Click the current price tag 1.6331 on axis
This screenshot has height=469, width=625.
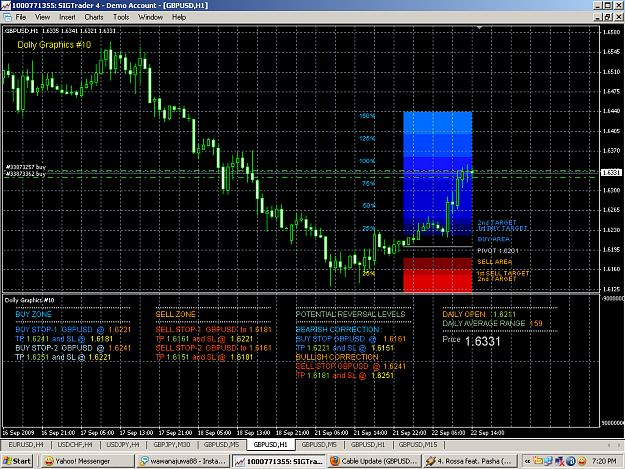pos(611,173)
